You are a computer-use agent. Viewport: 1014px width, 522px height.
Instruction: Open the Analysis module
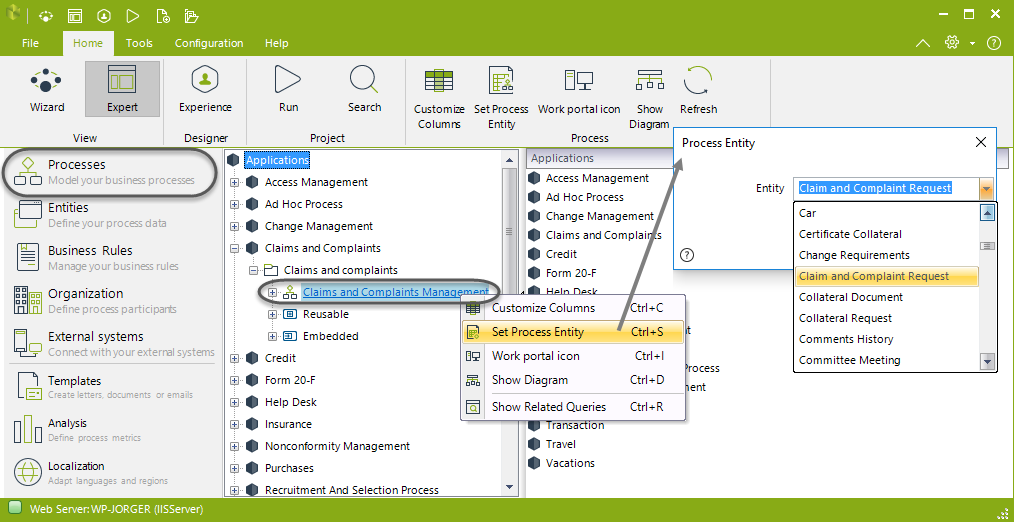110,430
